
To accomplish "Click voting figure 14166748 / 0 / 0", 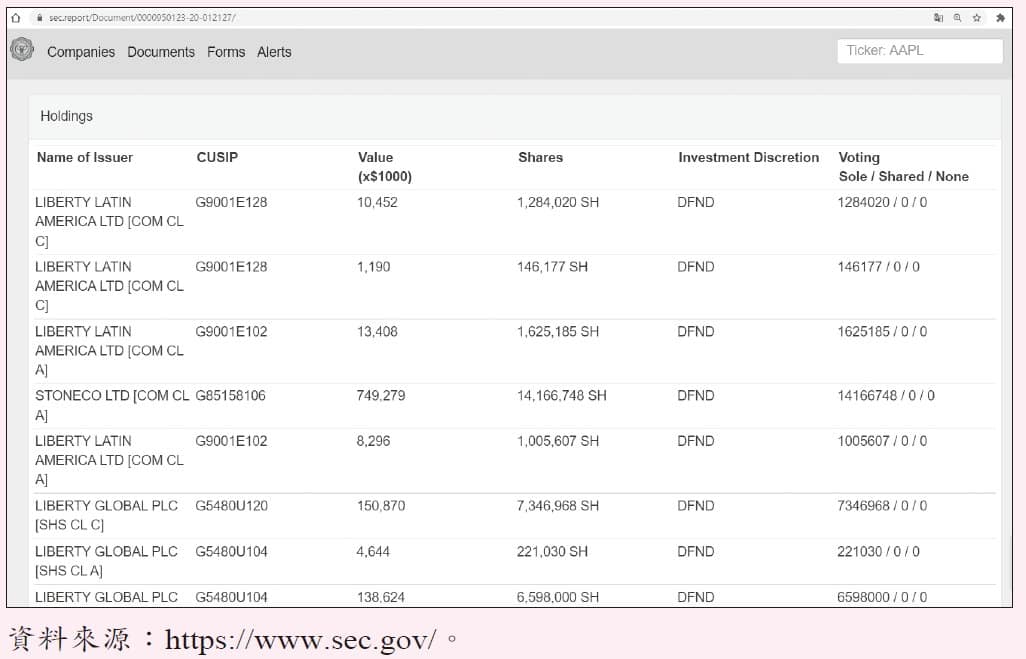I will click(886, 396).
